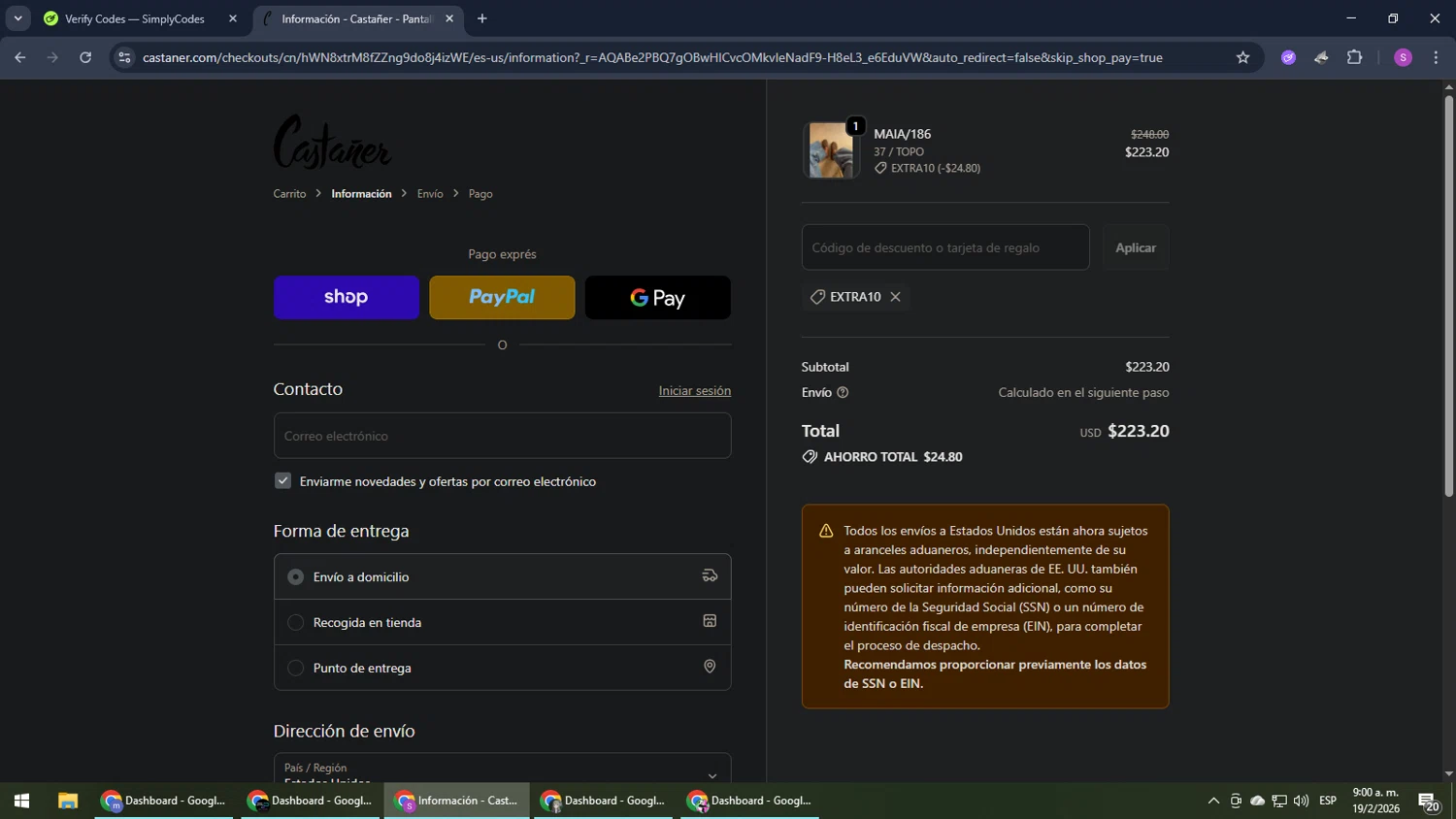Select the Información - Castañer browser tab

click(355, 18)
